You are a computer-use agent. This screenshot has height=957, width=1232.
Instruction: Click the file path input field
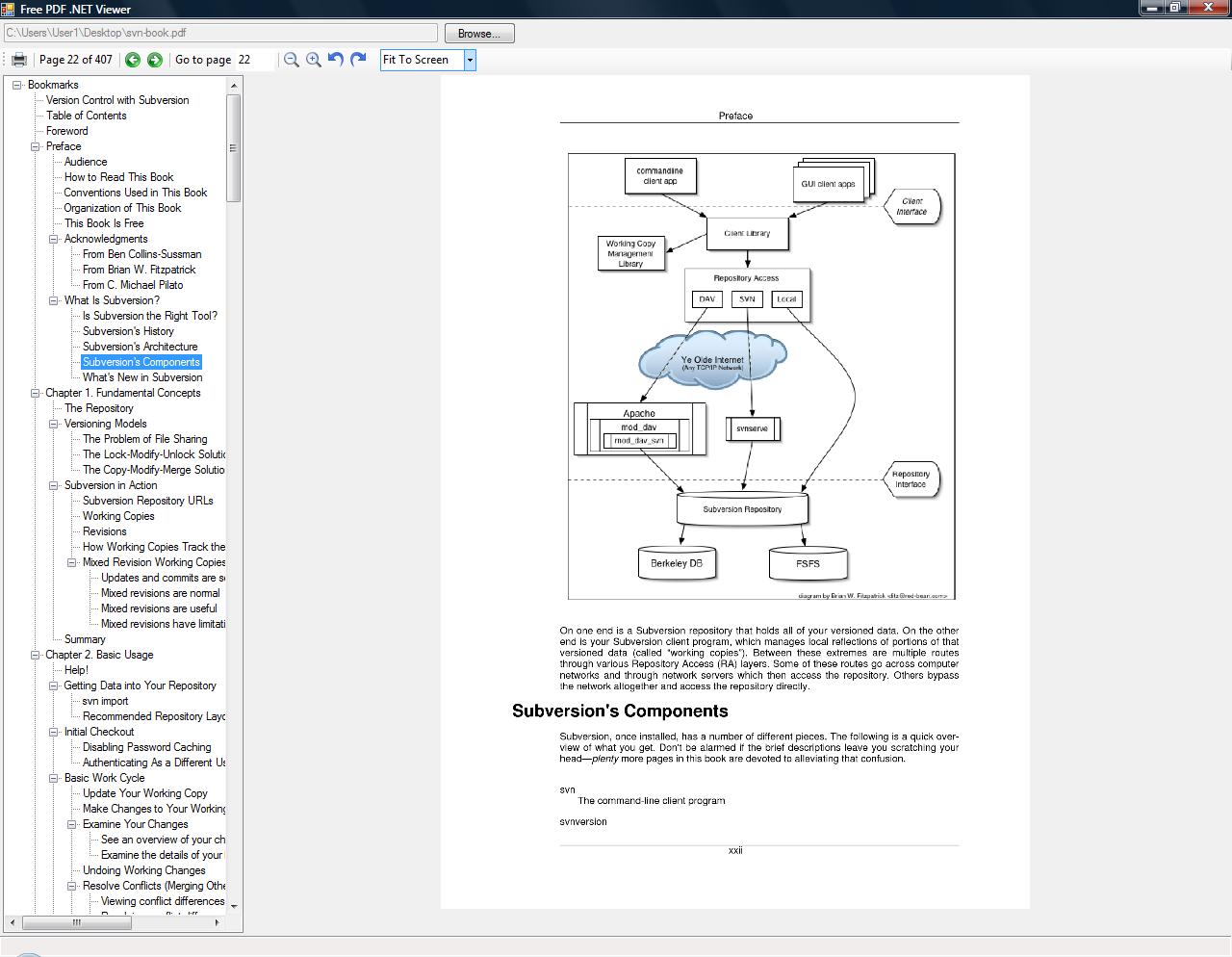click(220, 33)
